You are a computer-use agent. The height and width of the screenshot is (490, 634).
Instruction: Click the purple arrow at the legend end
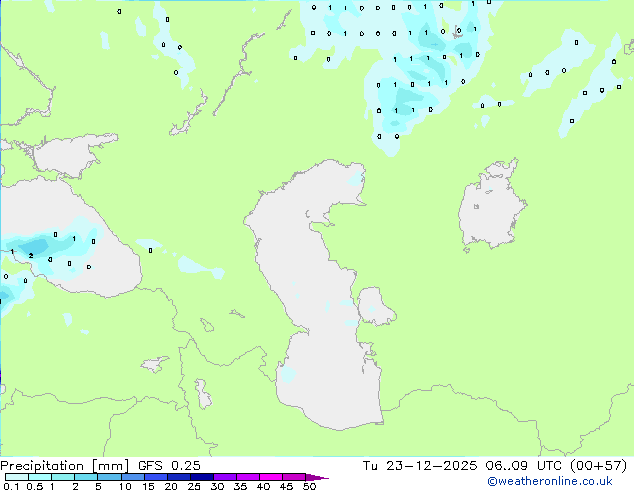click(317, 477)
